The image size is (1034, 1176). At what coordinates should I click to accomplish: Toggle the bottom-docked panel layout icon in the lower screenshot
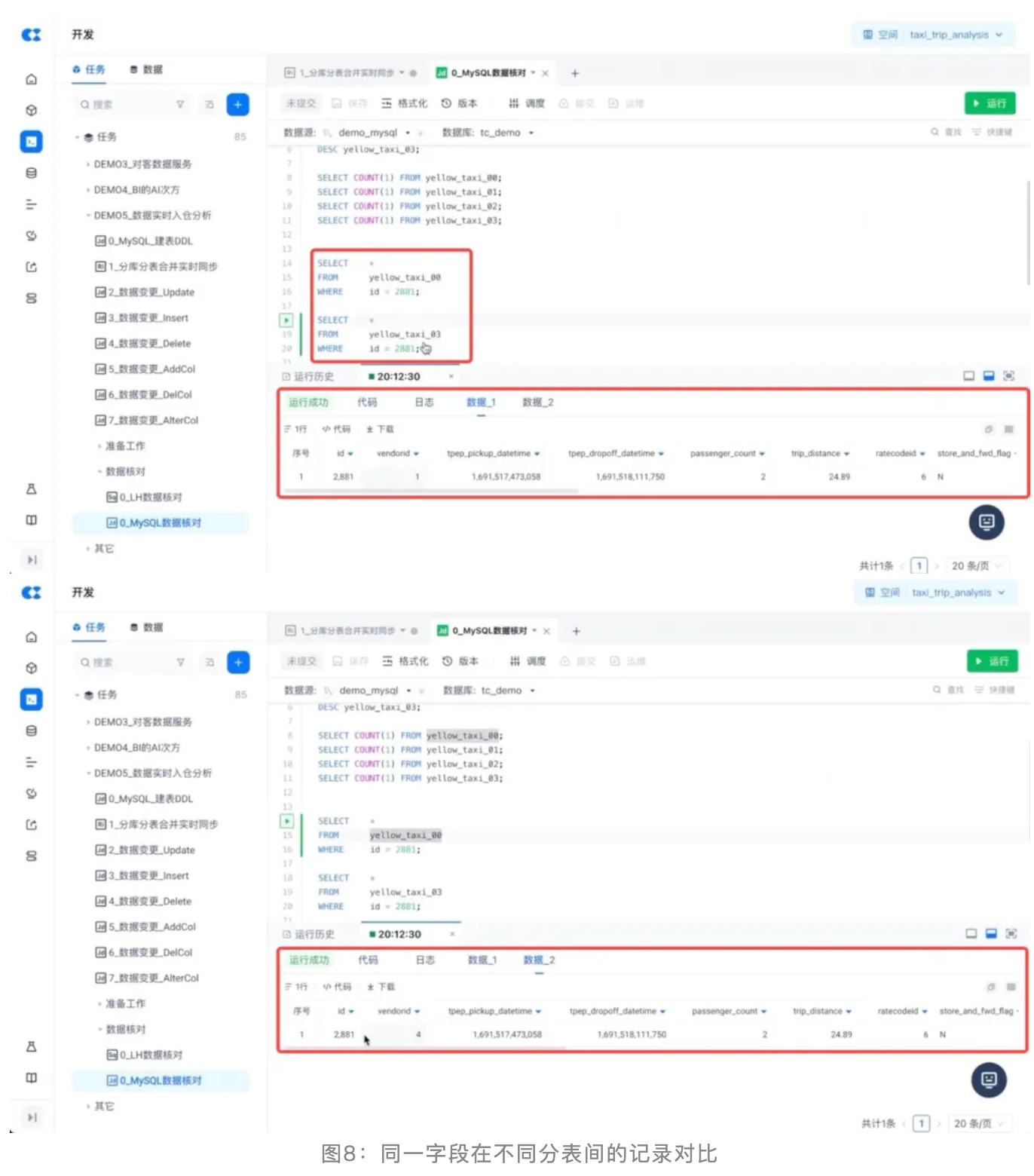(991, 934)
